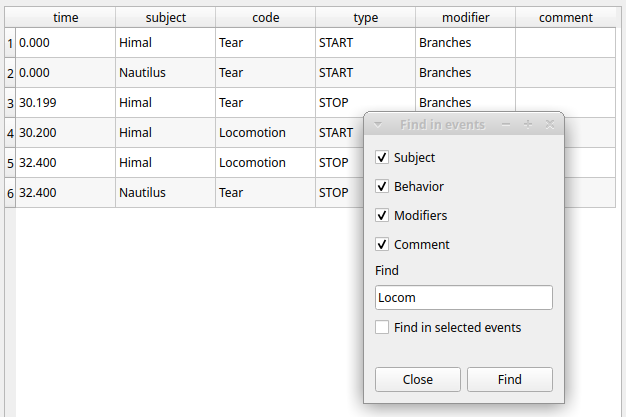Click Locomotion code cell in row 4
The height and width of the screenshot is (417, 626).
click(265, 133)
